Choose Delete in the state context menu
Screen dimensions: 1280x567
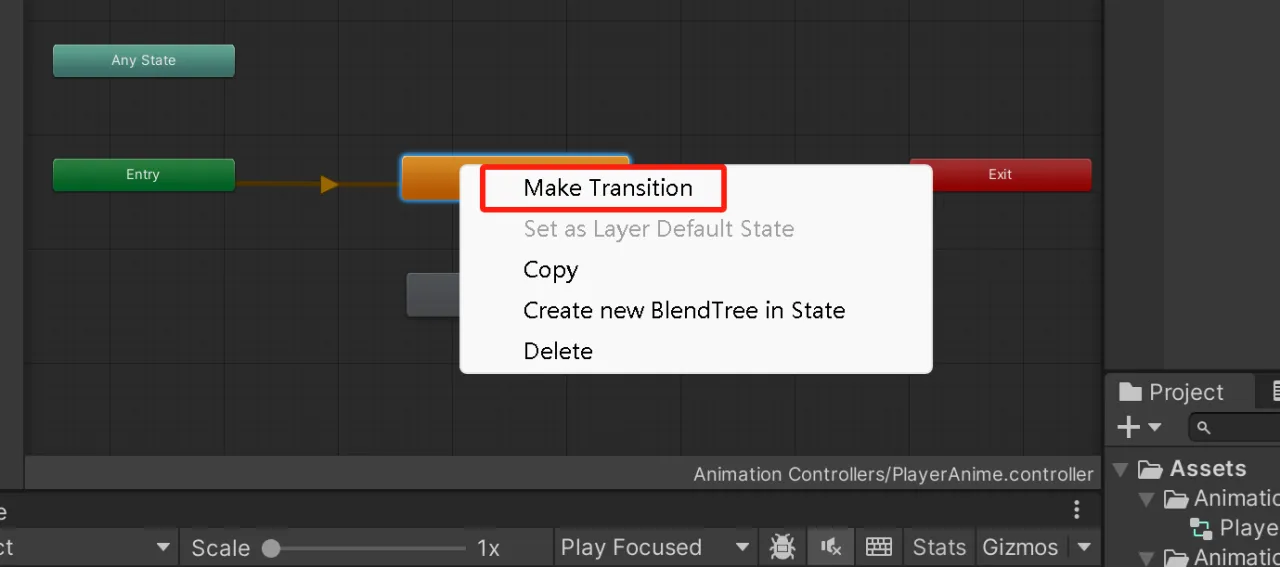pos(558,352)
